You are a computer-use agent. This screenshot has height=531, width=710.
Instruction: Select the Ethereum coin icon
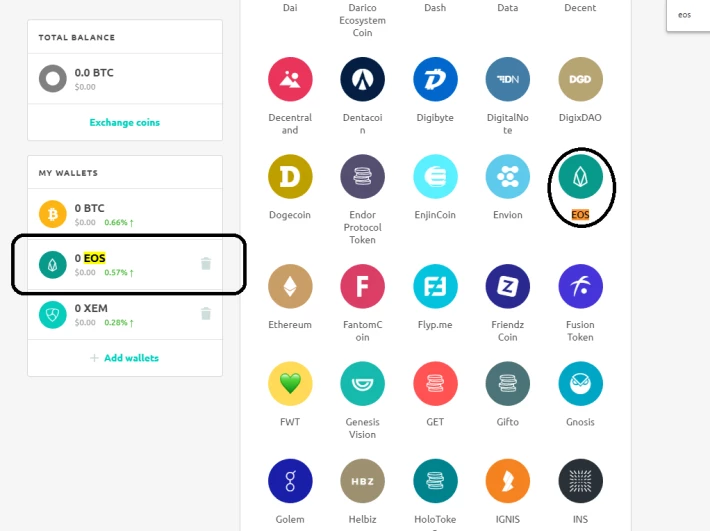[290, 286]
